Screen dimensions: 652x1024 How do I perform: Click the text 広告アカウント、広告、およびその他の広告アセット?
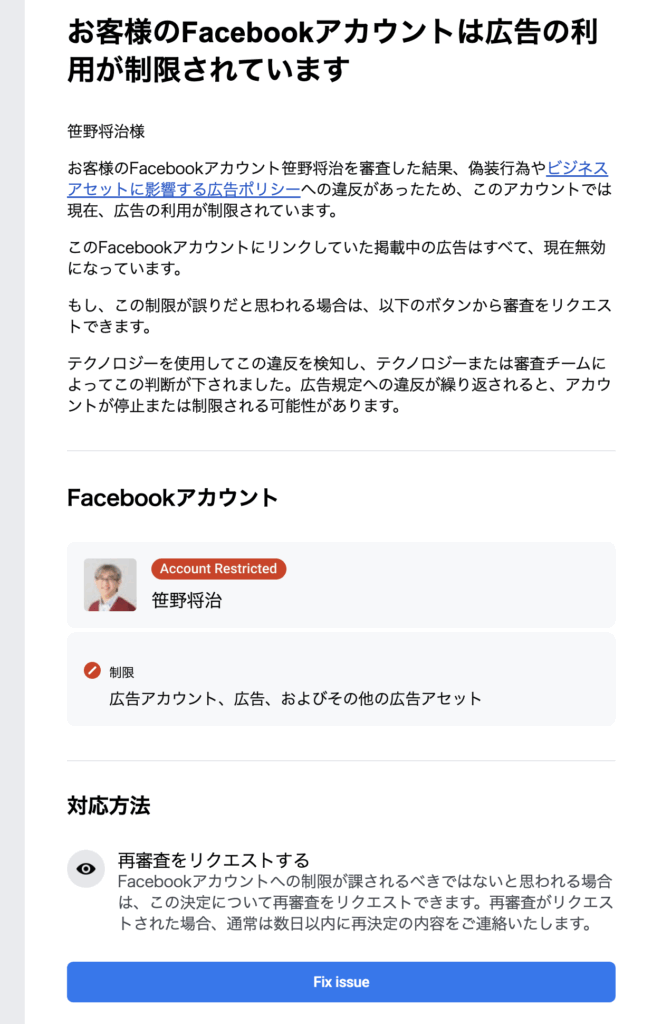(295, 698)
